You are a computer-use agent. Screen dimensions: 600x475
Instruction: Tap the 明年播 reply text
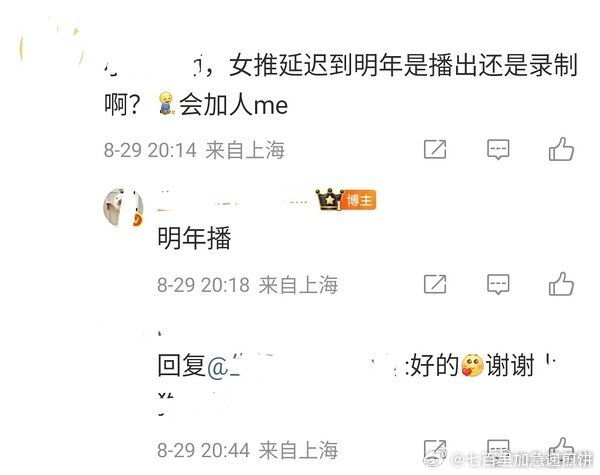[194, 238]
